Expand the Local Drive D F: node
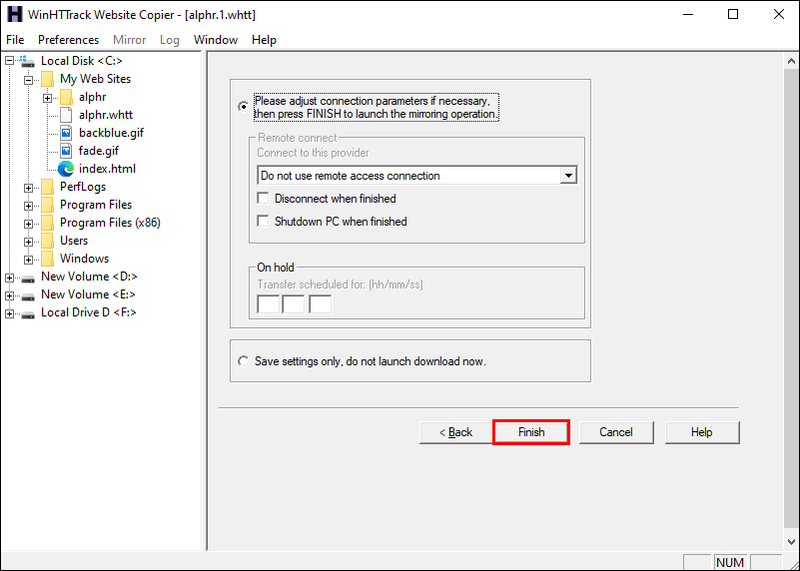 pos(9,313)
